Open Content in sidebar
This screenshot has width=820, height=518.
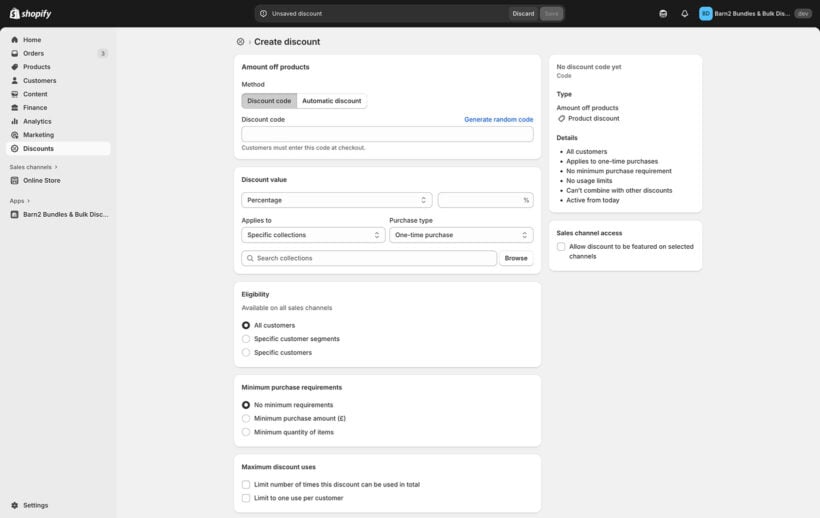pos(58,94)
